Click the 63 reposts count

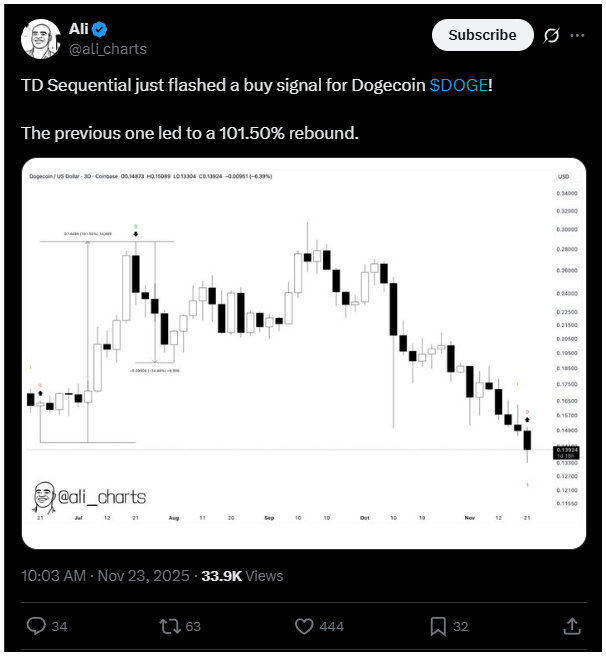pyautogui.click(x=193, y=626)
